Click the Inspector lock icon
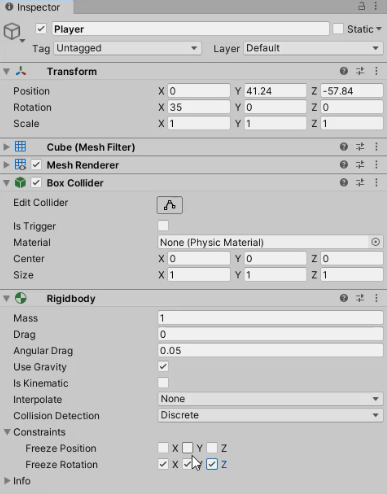This screenshot has width=387, height=494. pyautogui.click(x=362, y=6)
